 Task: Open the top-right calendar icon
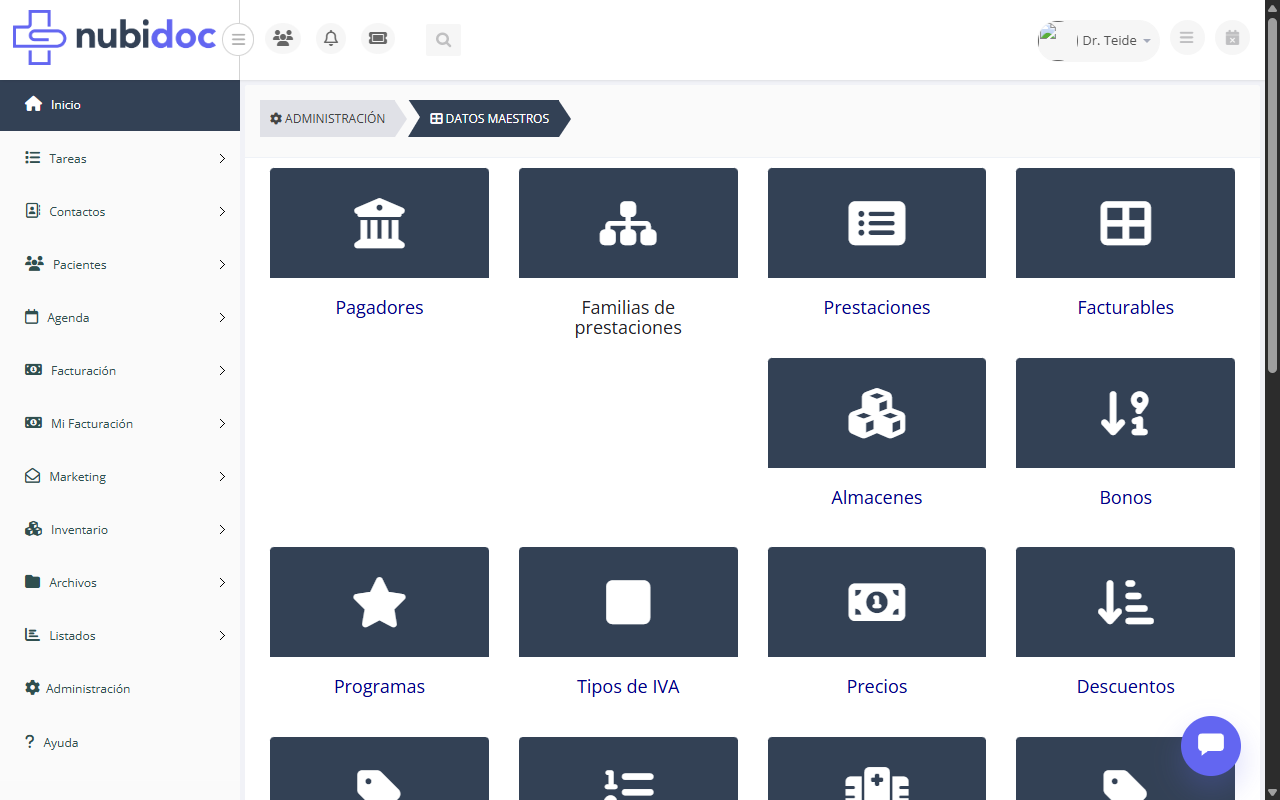click(1232, 38)
